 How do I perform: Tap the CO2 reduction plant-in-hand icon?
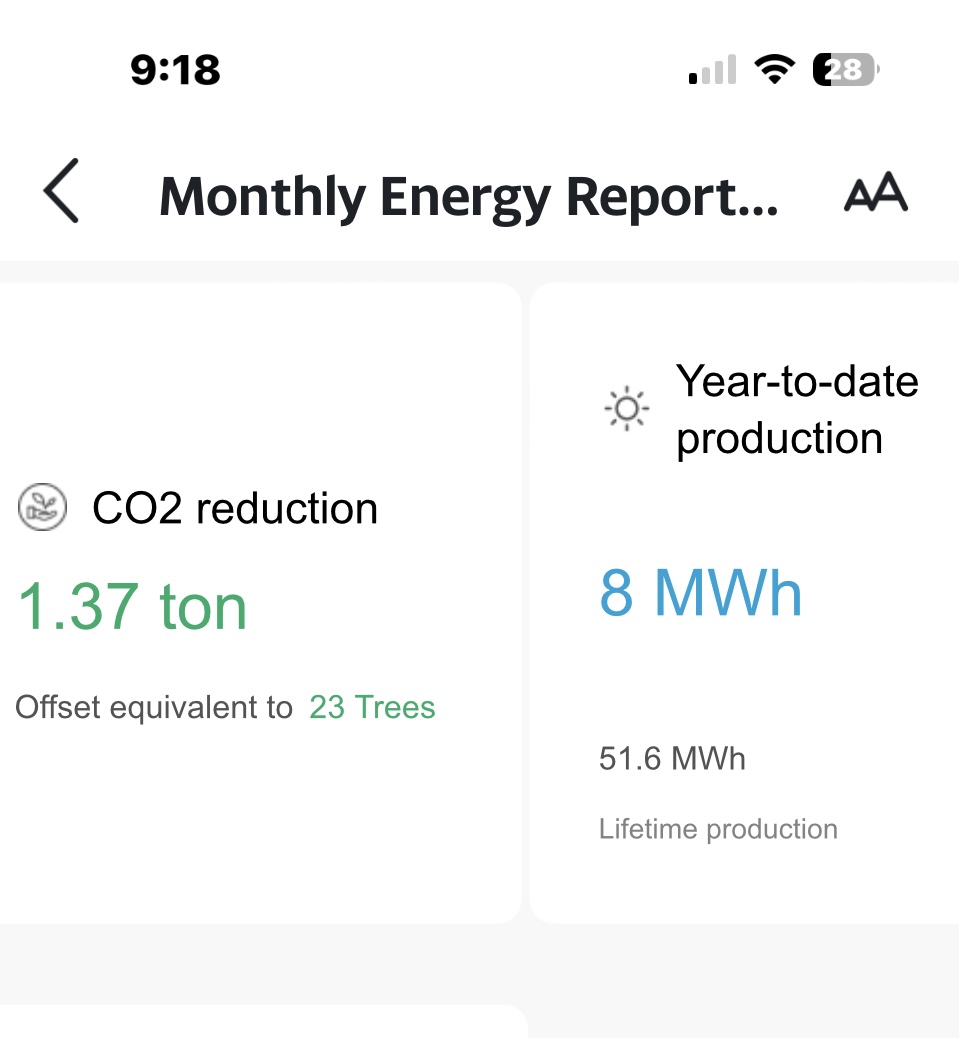(x=42, y=507)
